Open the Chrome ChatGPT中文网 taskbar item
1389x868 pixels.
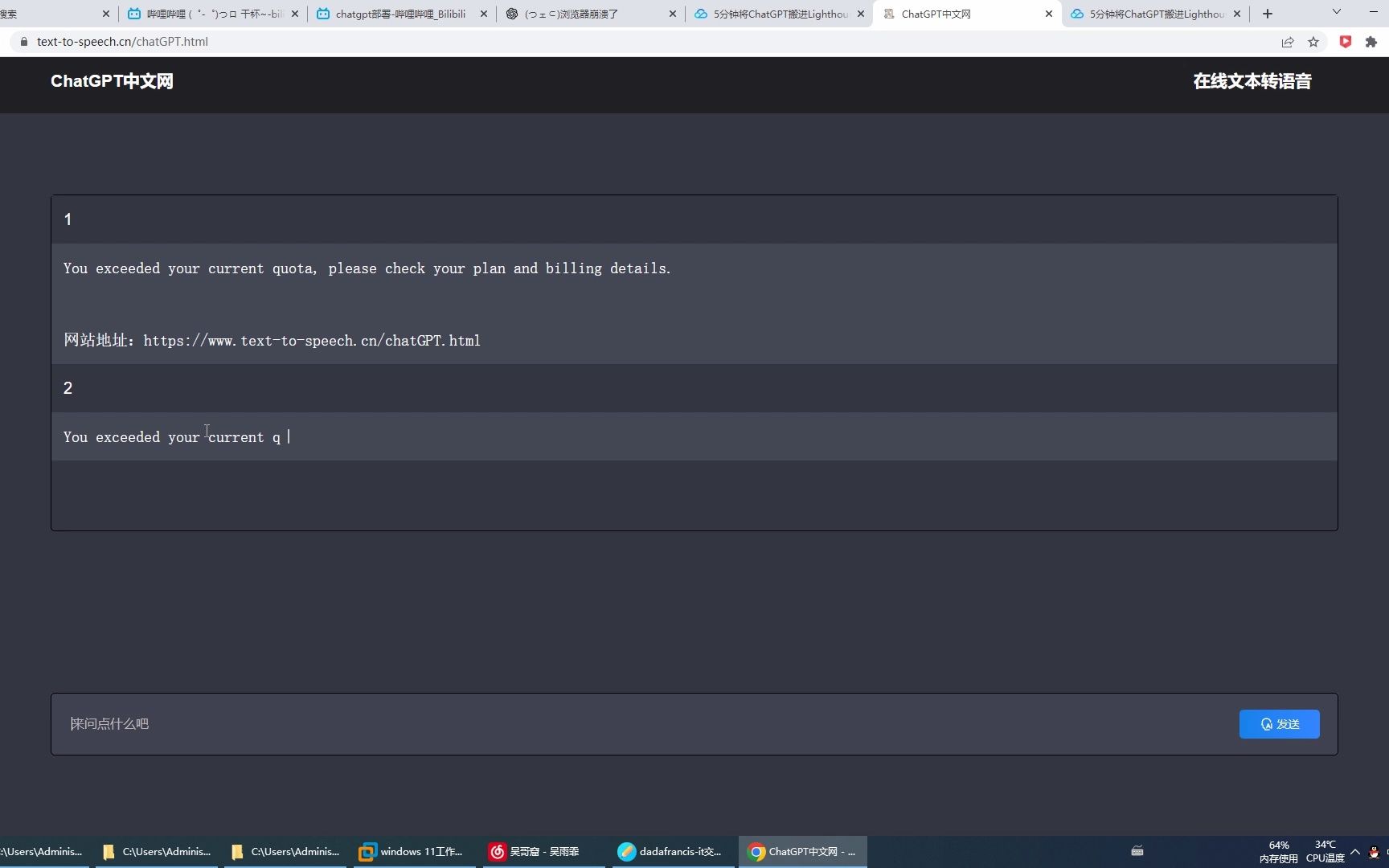click(x=802, y=851)
